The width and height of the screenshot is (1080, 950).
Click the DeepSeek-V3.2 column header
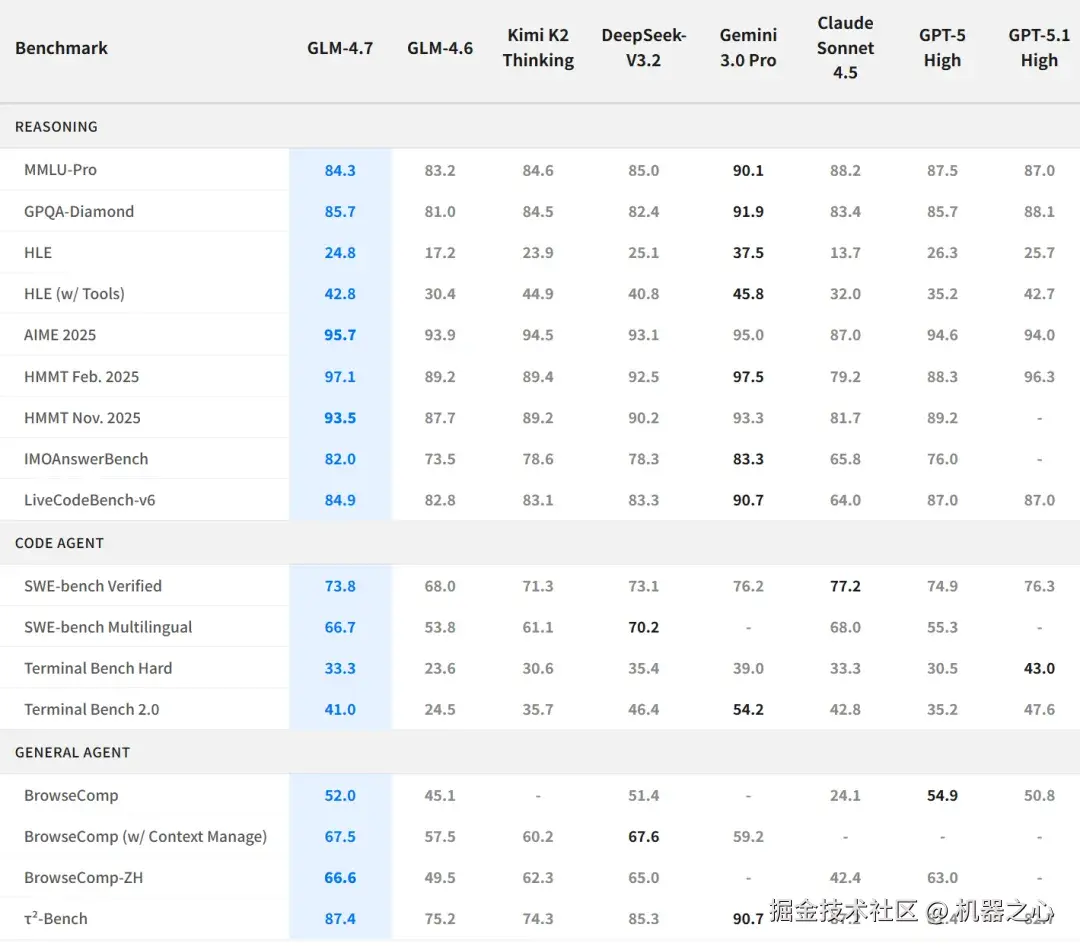643,48
